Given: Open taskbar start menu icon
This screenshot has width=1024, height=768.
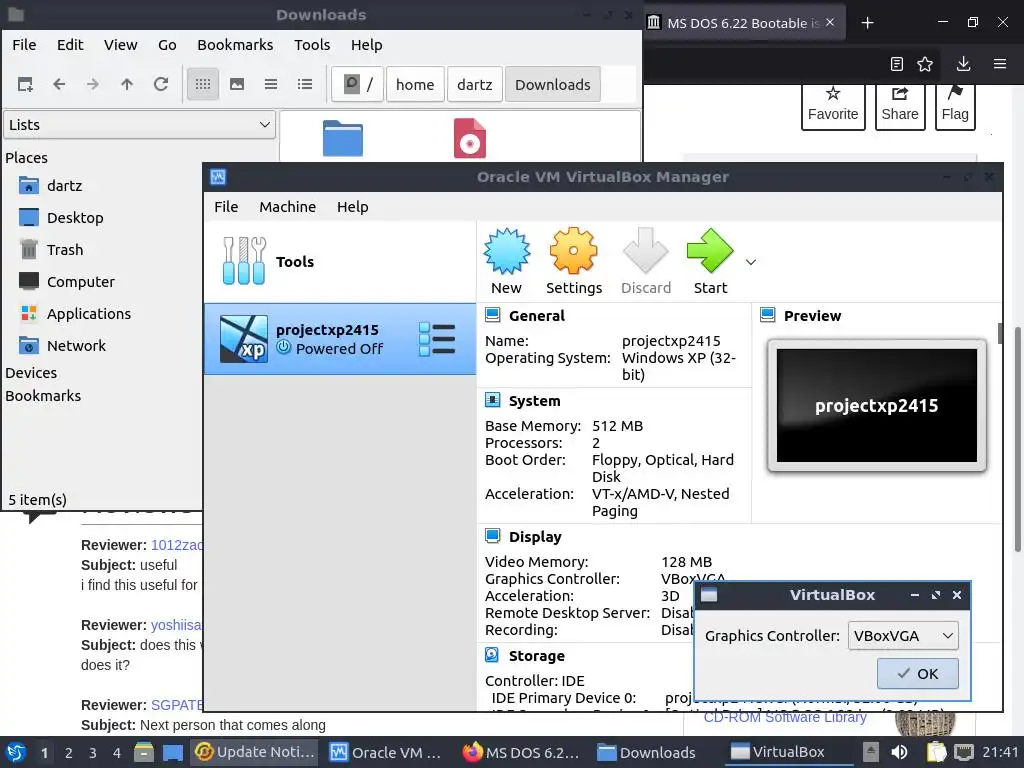Looking at the screenshot, I should click(x=16, y=752).
